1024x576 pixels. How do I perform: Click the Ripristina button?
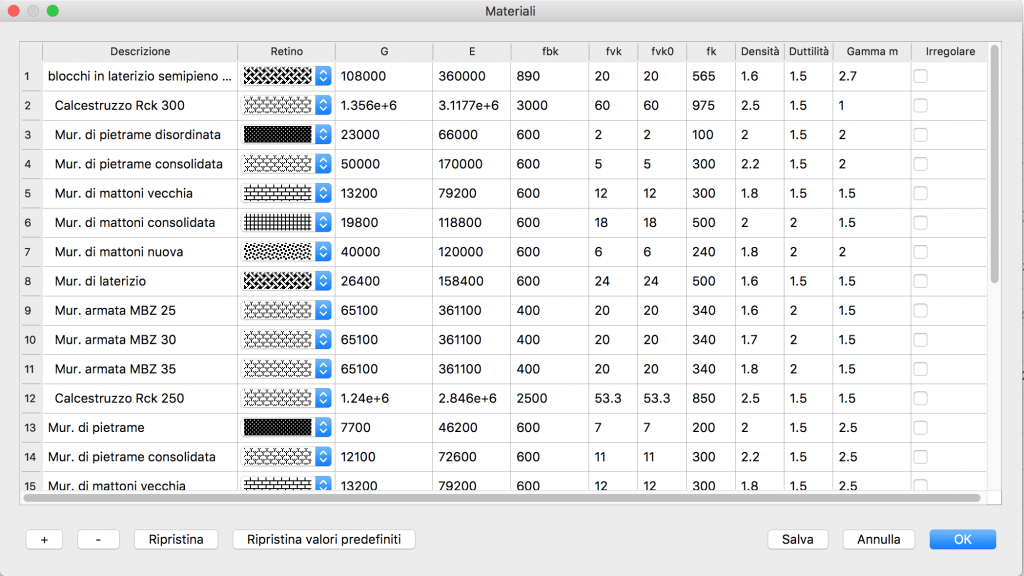pyautogui.click(x=176, y=539)
